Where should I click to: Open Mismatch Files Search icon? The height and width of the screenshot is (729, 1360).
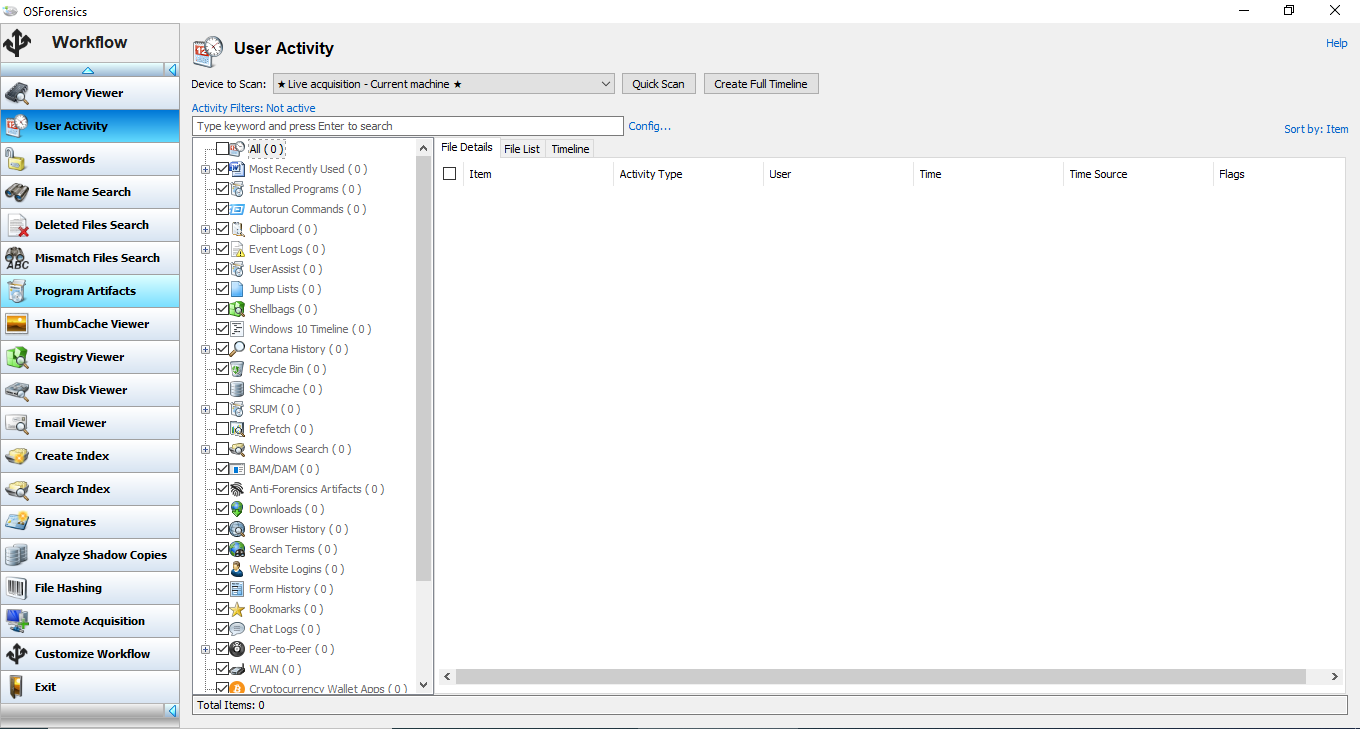click(17, 258)
